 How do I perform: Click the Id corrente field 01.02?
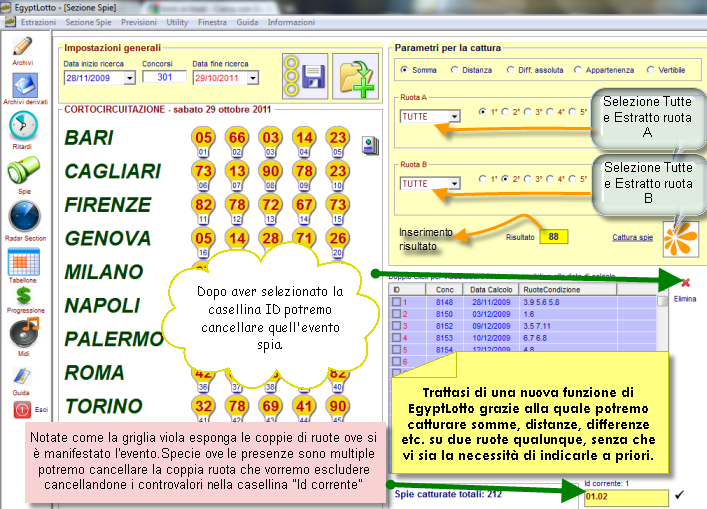click(626, 497)
